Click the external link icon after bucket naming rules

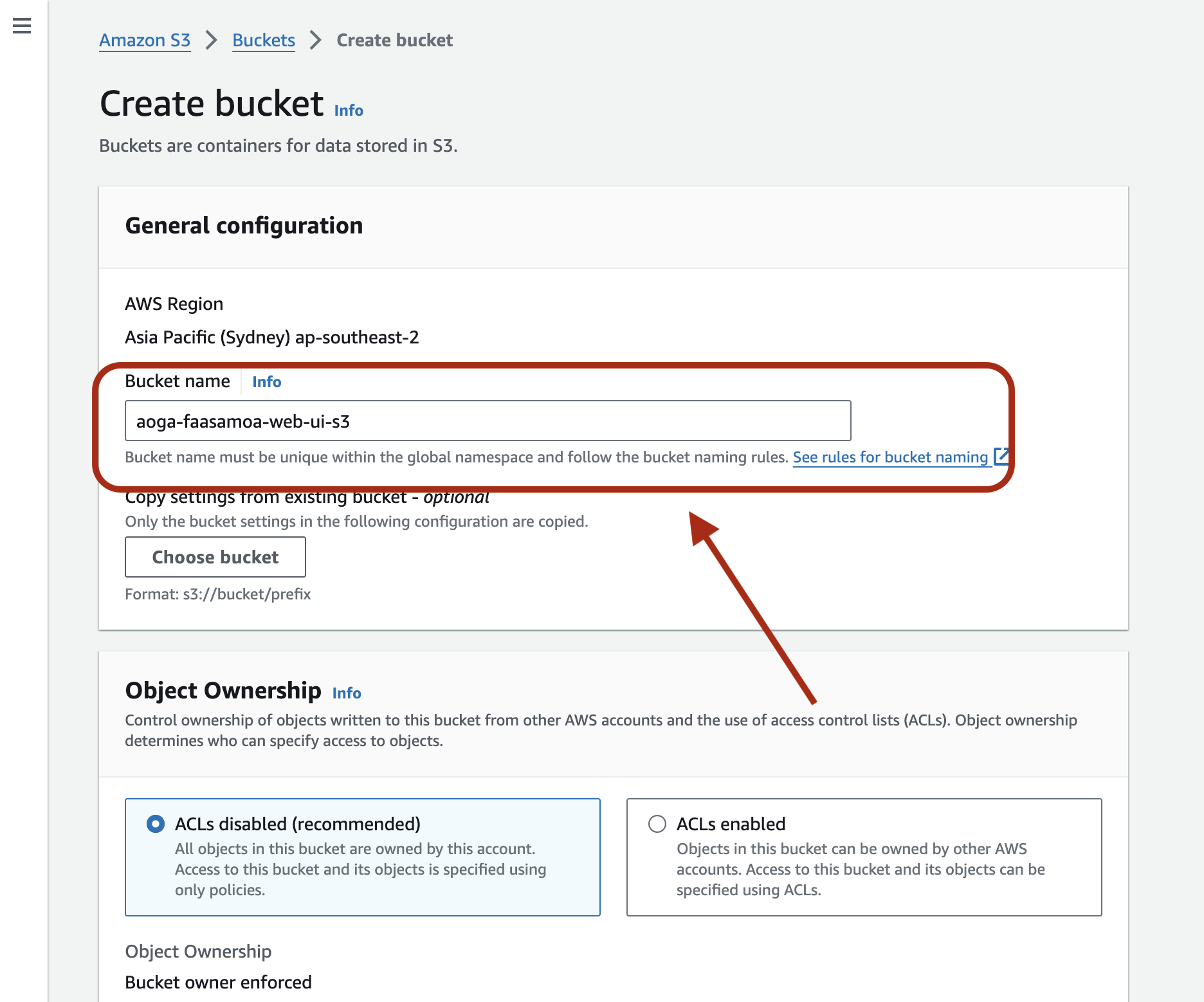tap(1000, 457)
